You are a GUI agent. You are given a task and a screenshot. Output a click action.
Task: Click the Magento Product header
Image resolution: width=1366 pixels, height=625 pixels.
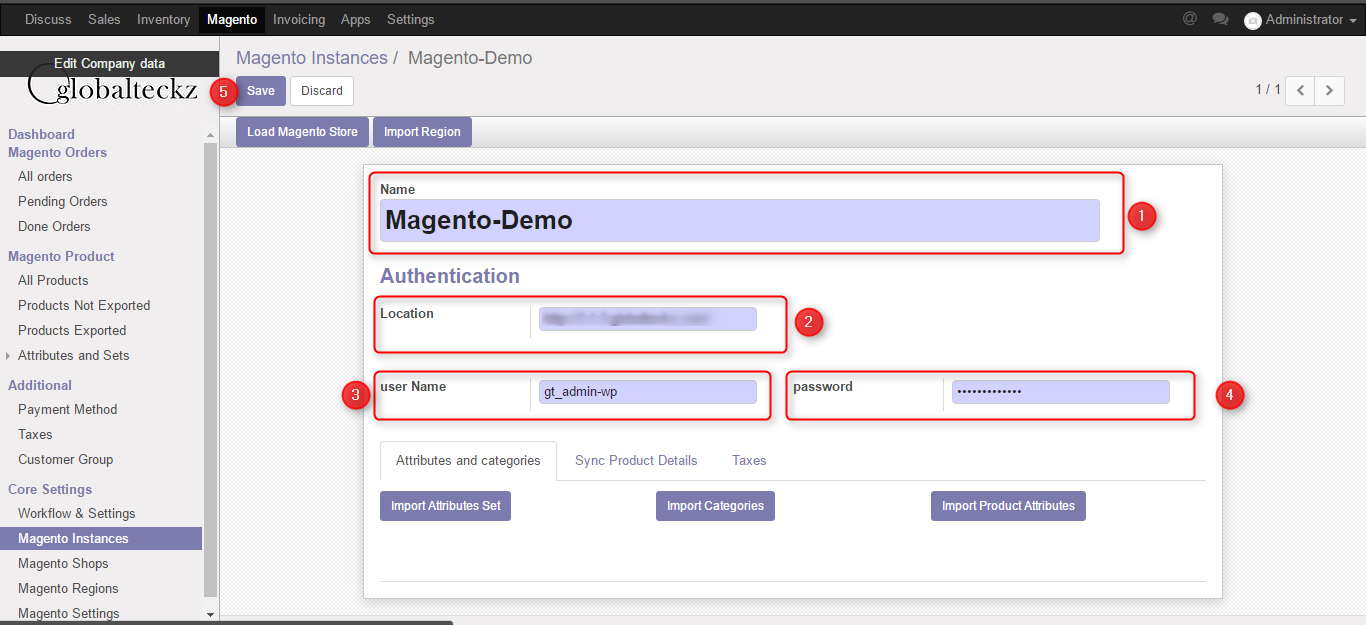61,257
